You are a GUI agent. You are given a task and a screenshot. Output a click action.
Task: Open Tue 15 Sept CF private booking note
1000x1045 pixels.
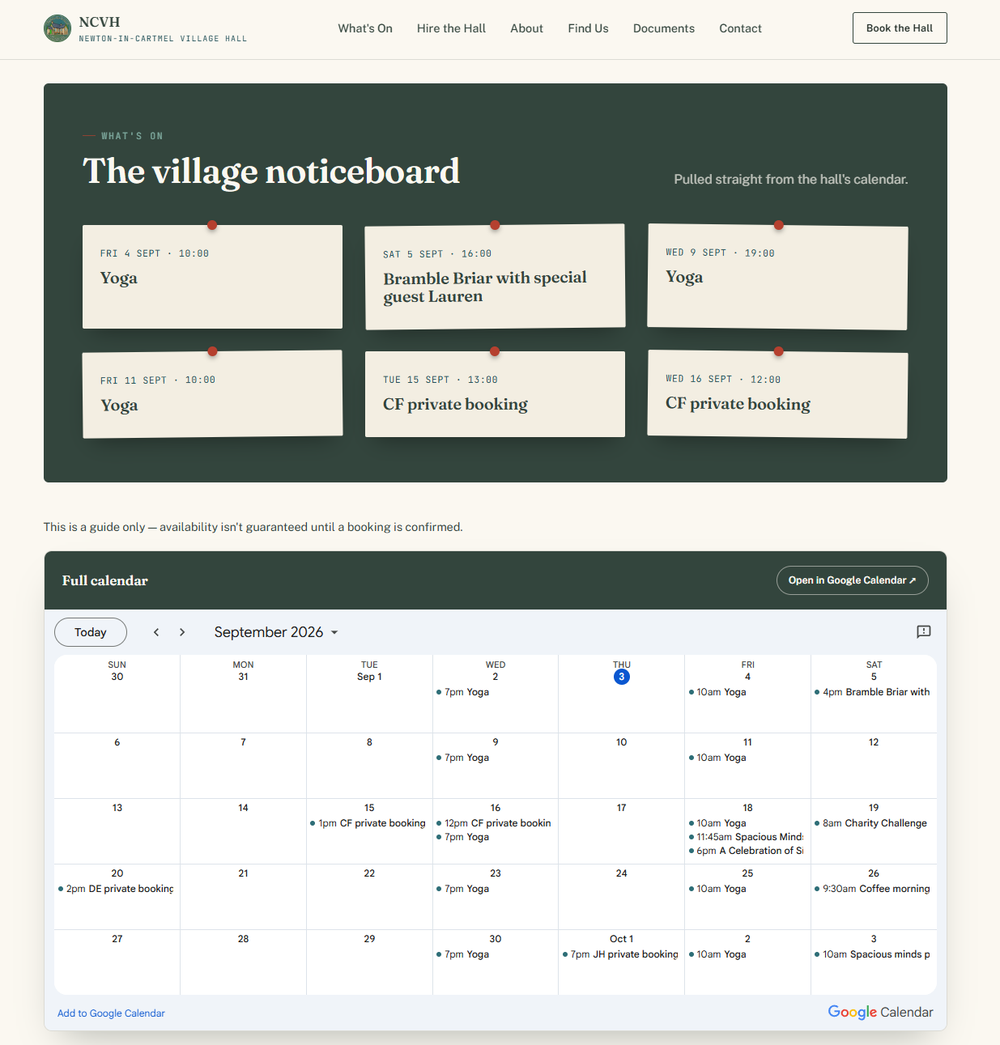click(495, 395)
